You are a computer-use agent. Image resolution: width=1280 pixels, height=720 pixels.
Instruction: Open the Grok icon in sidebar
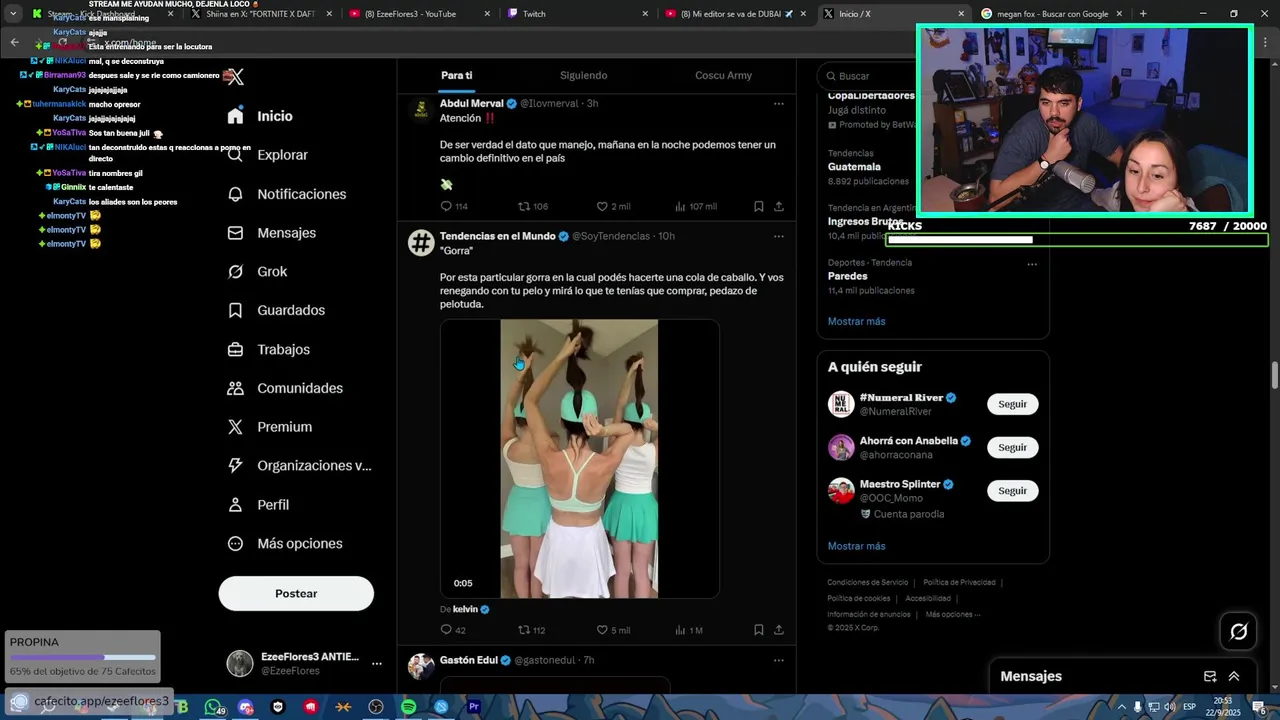235,272
